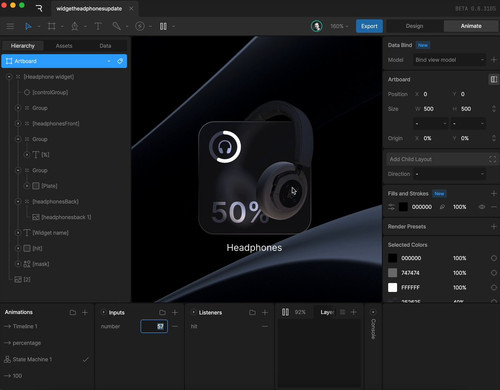
Task: Select the Bone tool
Action: [x=116, y=26]
